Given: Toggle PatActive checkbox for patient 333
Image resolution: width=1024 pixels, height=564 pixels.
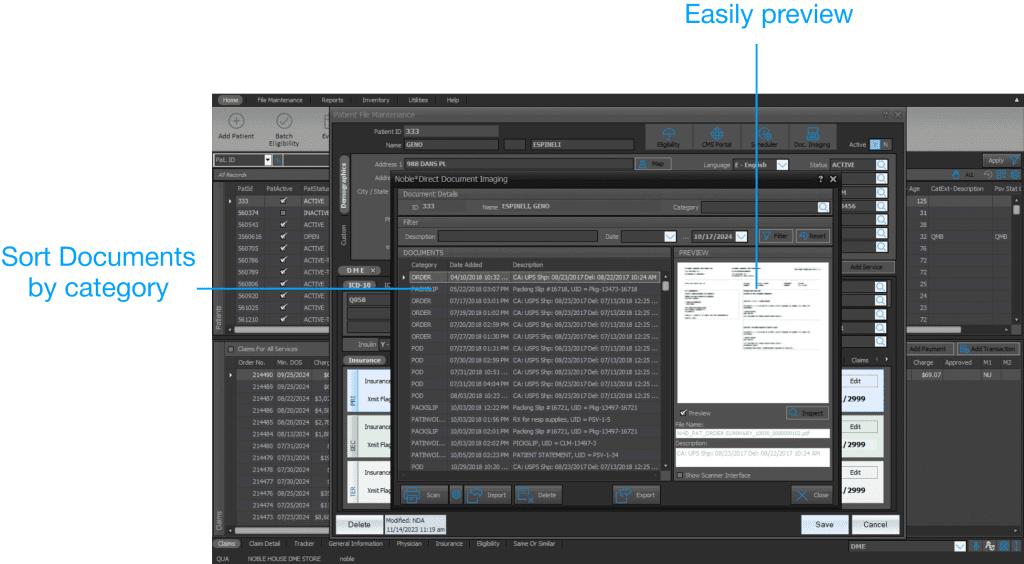Looking at the screenshot, I should point(283,201).
